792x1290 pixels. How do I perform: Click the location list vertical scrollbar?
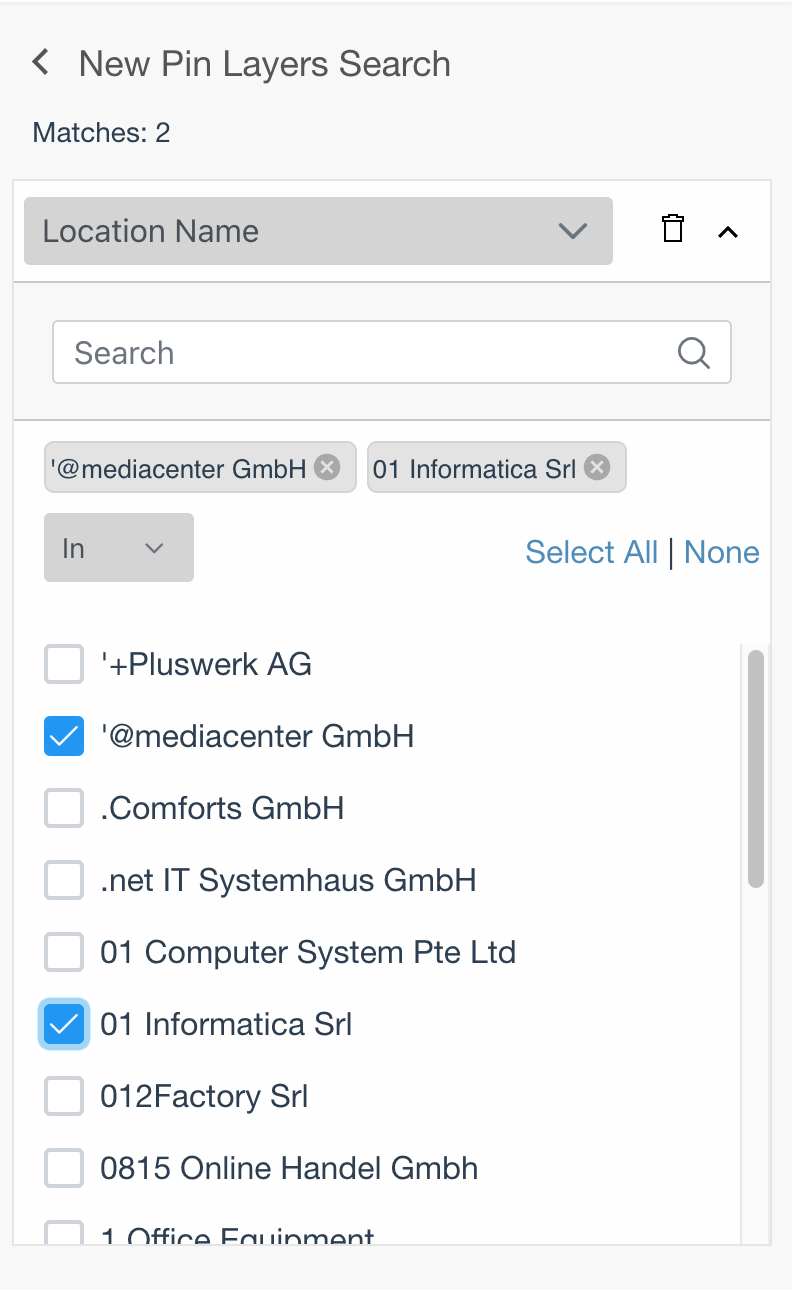(756, 768)
